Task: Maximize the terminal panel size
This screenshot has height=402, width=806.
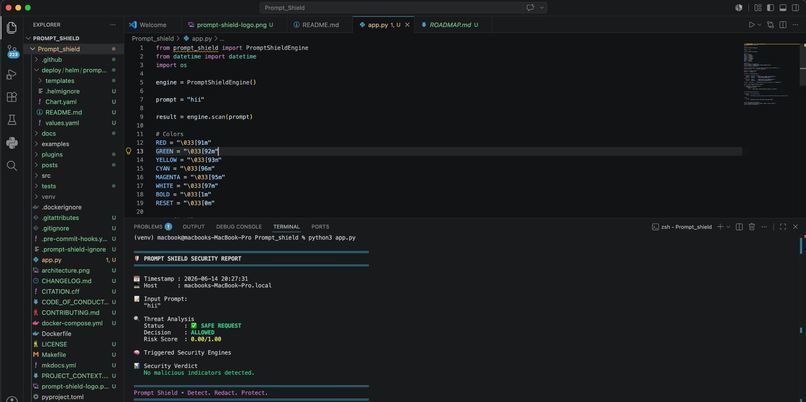Action: coord(783,227)
